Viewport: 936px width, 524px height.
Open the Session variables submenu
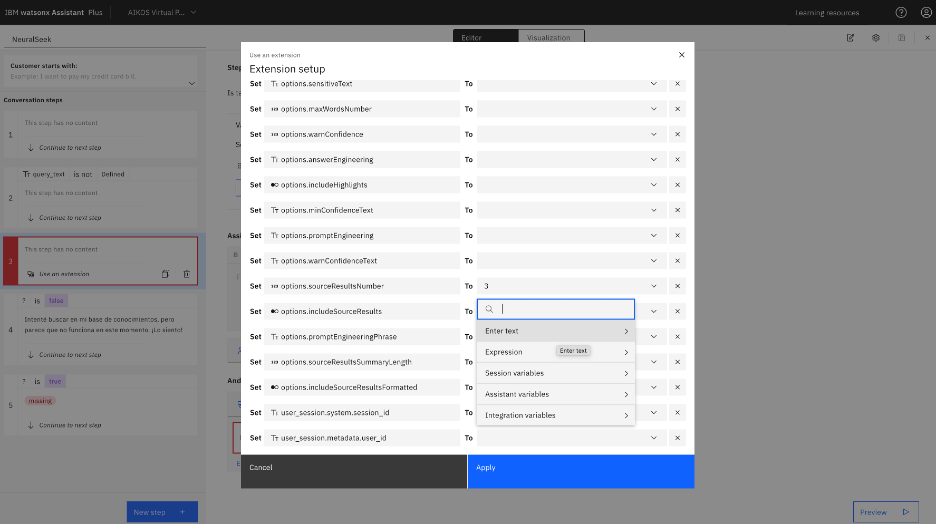tap(556, 373)
